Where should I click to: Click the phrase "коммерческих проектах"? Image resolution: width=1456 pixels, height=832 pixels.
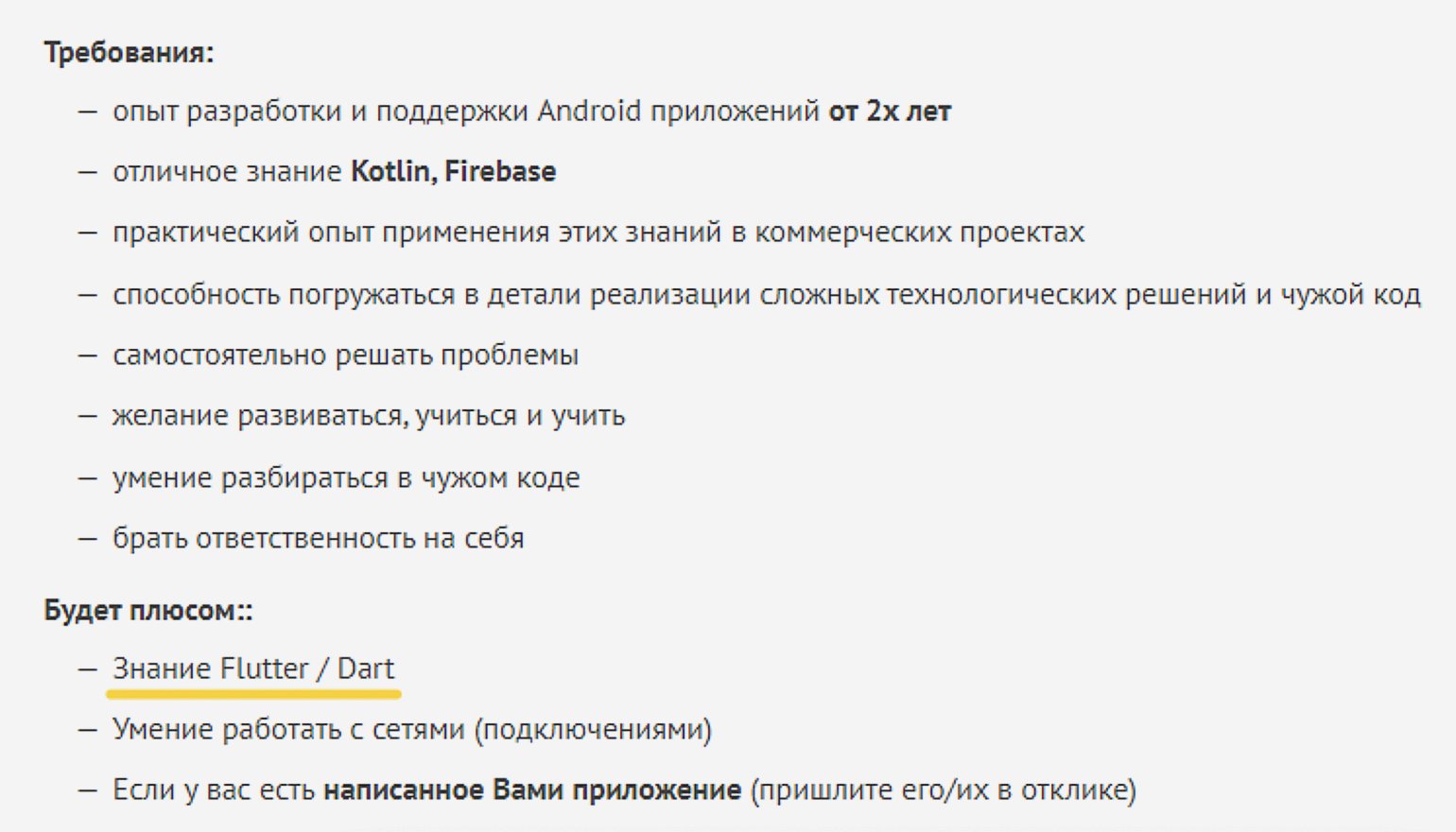(919, 233)
